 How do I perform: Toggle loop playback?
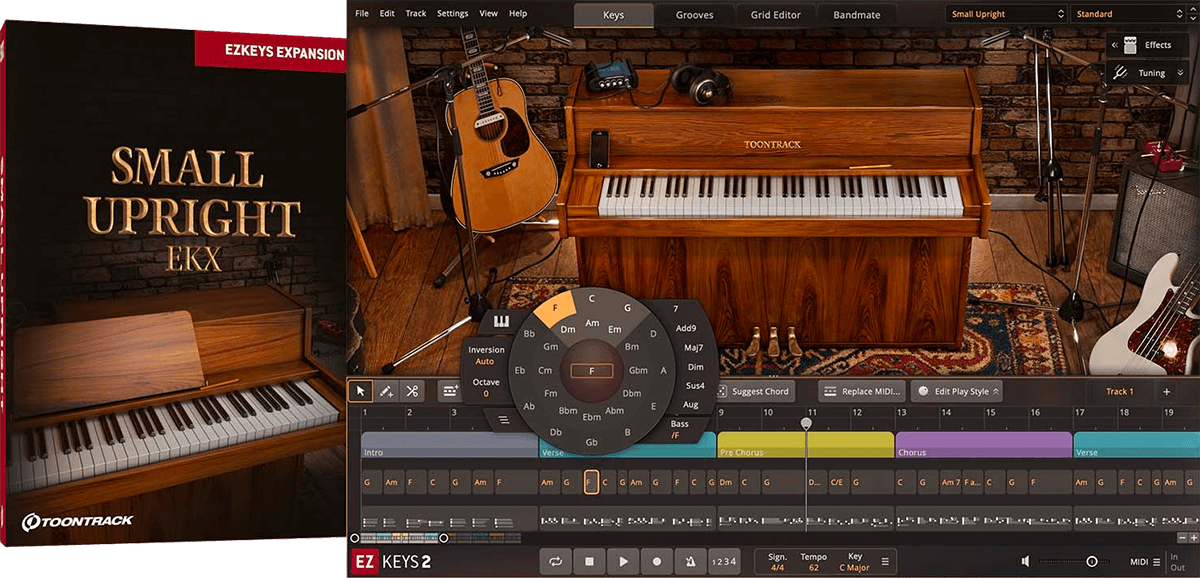click(554, 562)
